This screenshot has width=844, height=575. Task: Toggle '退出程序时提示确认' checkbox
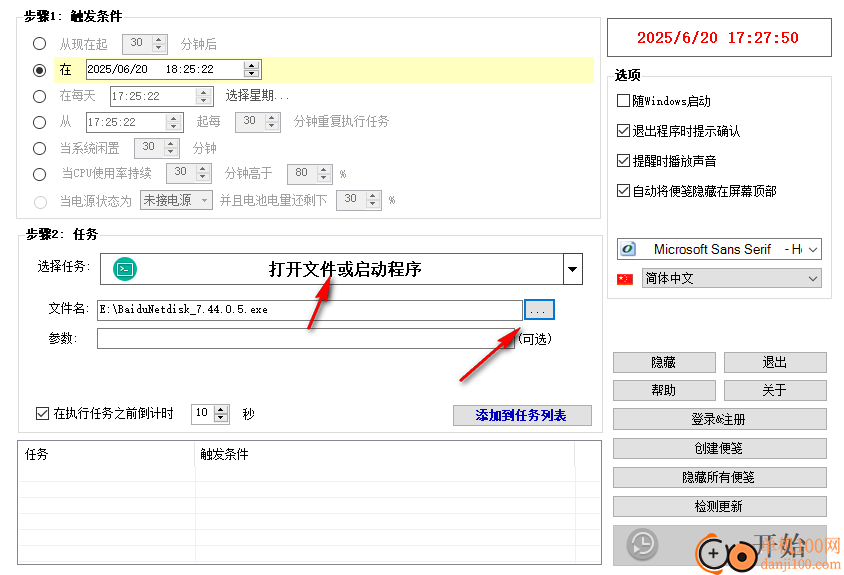623,131
